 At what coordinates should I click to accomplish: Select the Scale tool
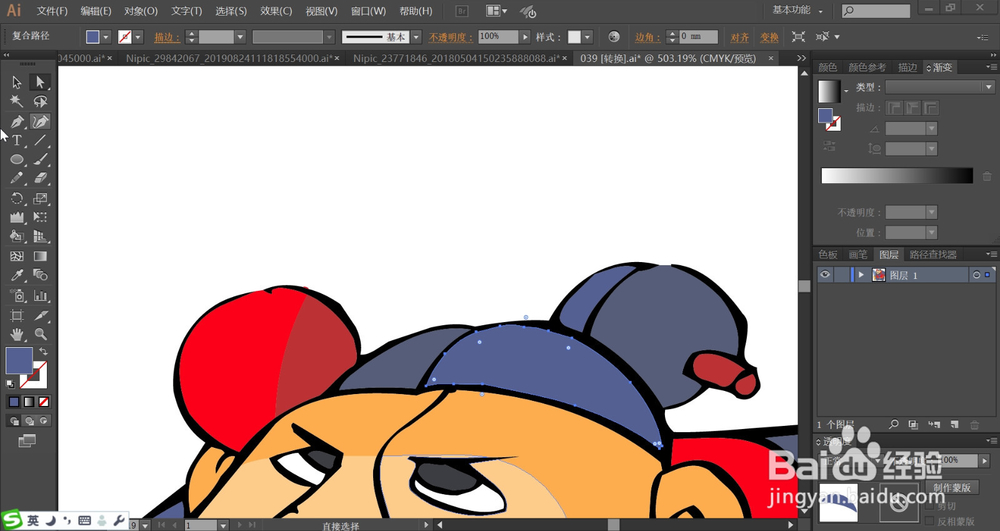[x=40, y=198]
